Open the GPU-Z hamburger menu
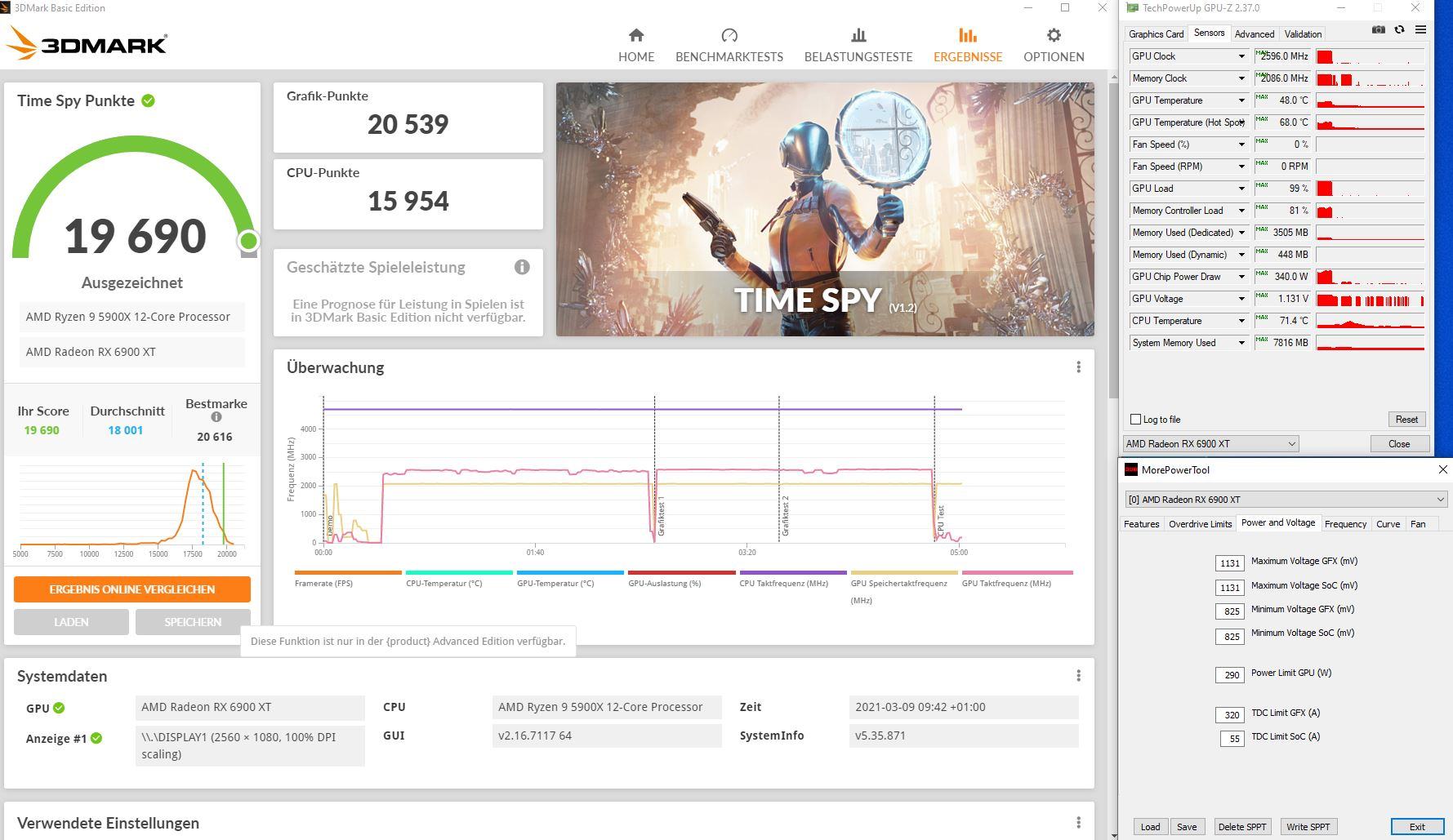 point(1420,29)
